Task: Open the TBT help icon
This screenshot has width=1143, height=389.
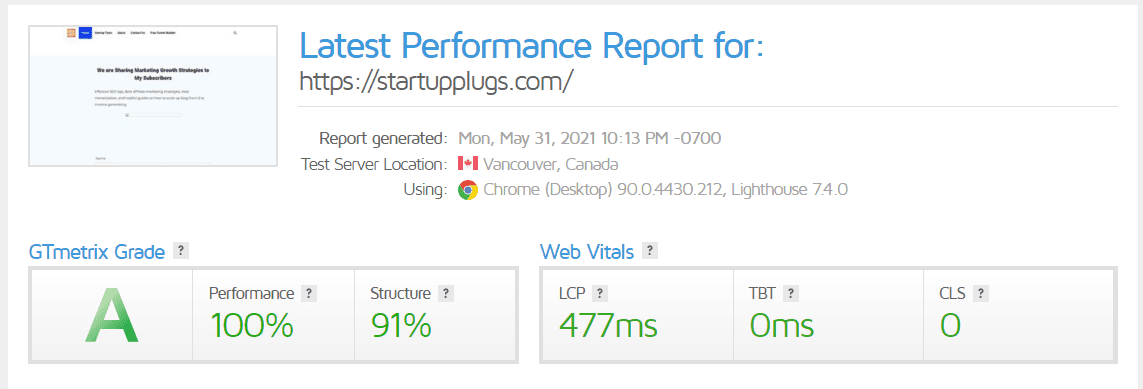Action: (x=791, y=294)
